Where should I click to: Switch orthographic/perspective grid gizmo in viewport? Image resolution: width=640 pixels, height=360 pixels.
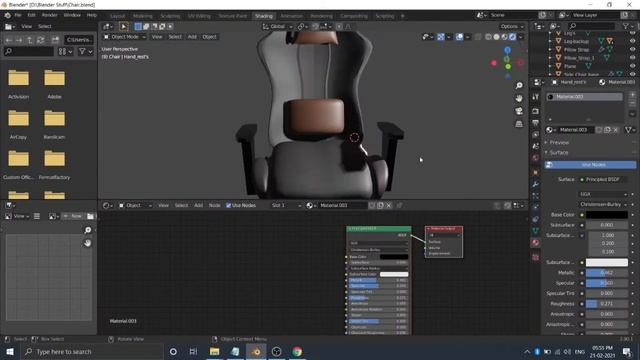click(x=519, y=124)
